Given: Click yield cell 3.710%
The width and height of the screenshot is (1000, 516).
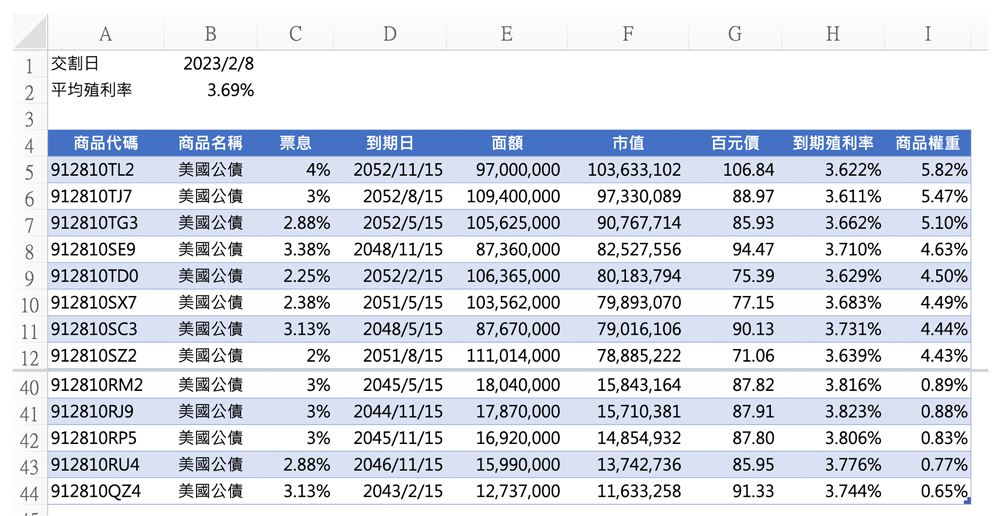Looking at the screenshot, I should (833, 249).
